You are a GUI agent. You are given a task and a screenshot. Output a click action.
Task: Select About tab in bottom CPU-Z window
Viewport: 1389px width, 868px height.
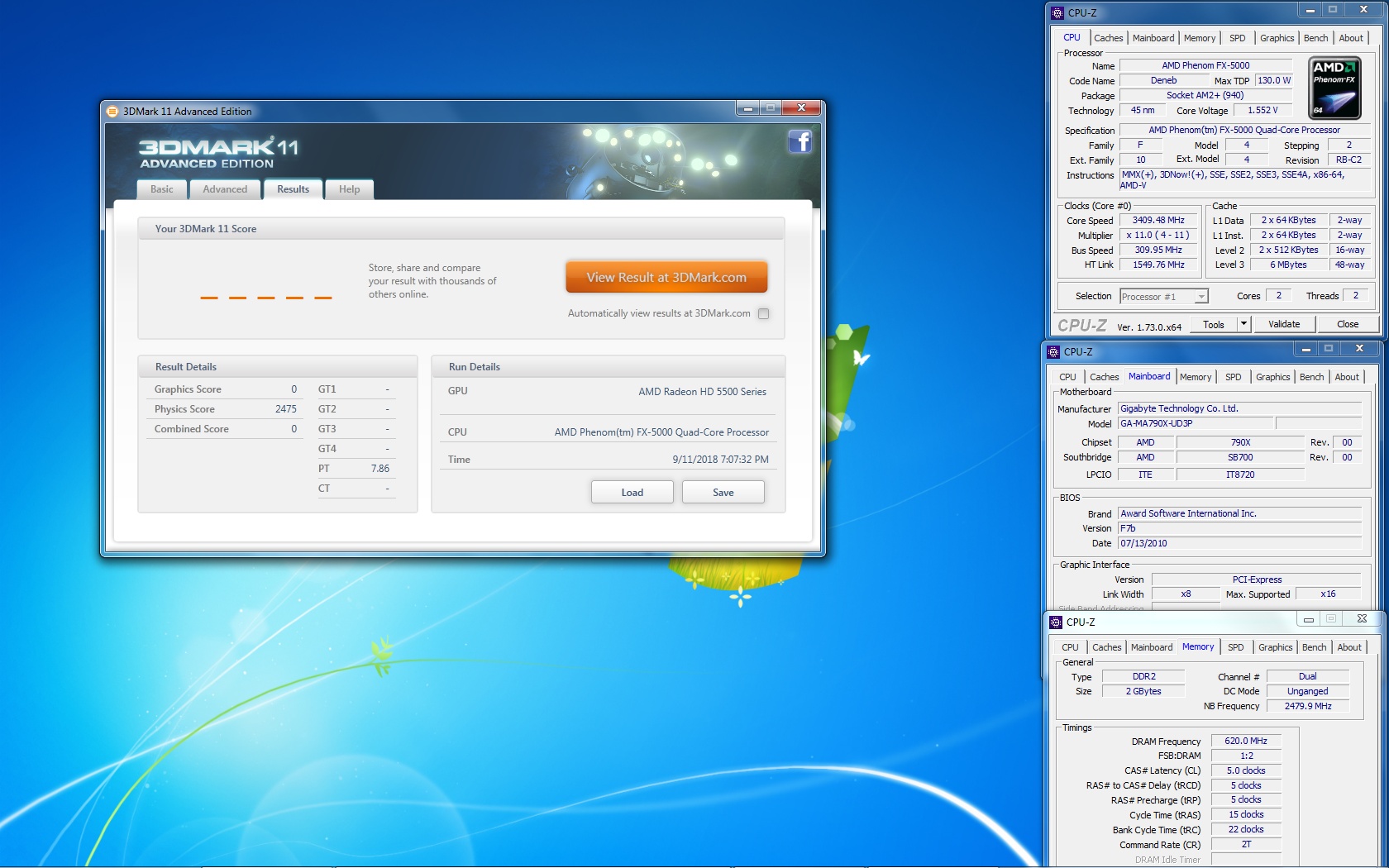(1349, 647)
